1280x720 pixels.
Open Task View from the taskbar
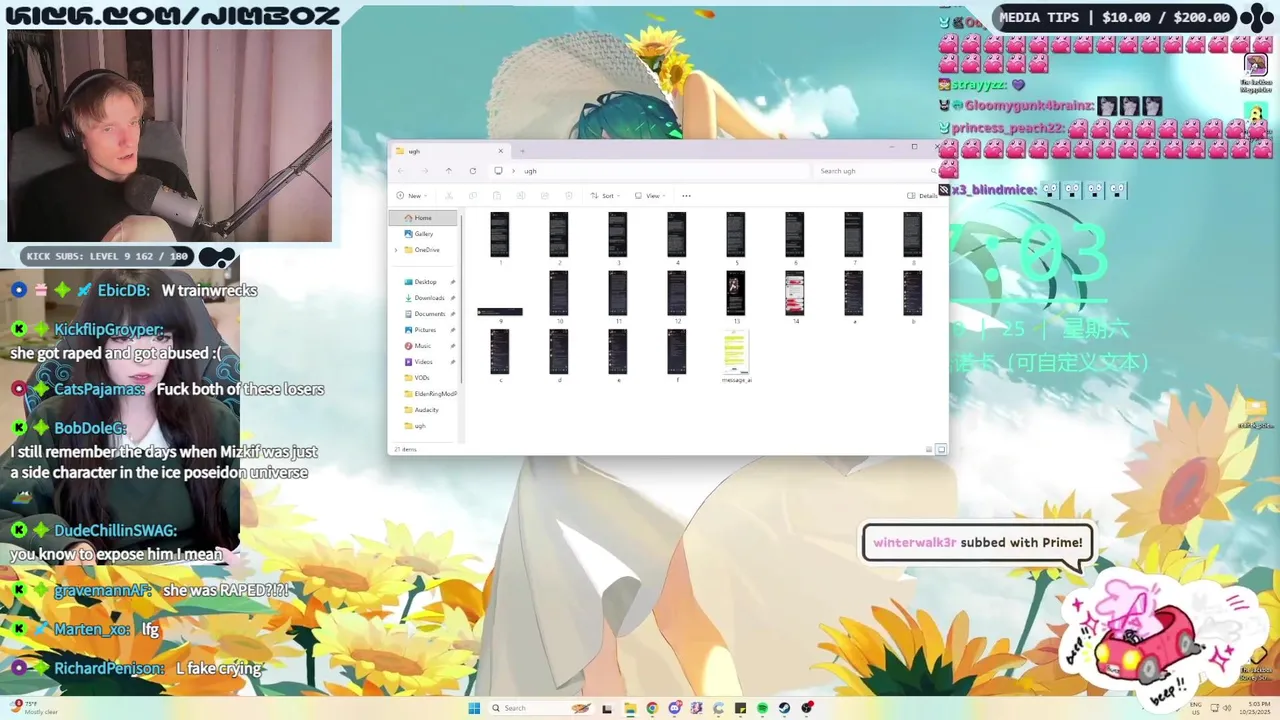click(x=607, y=708)
